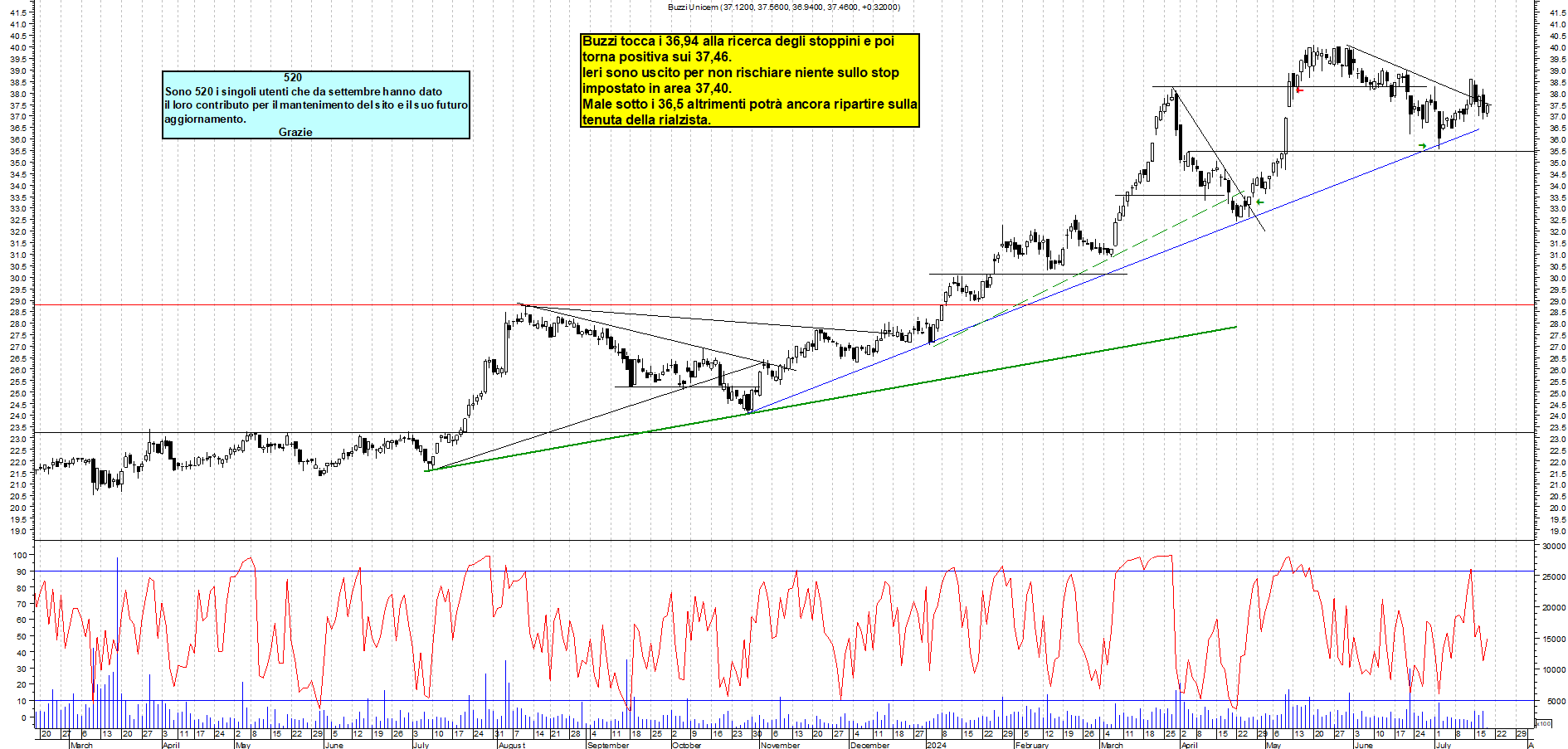1568x749 pixels.
Task: Click the February month label on time axis
Action: tap(1032, 745)
